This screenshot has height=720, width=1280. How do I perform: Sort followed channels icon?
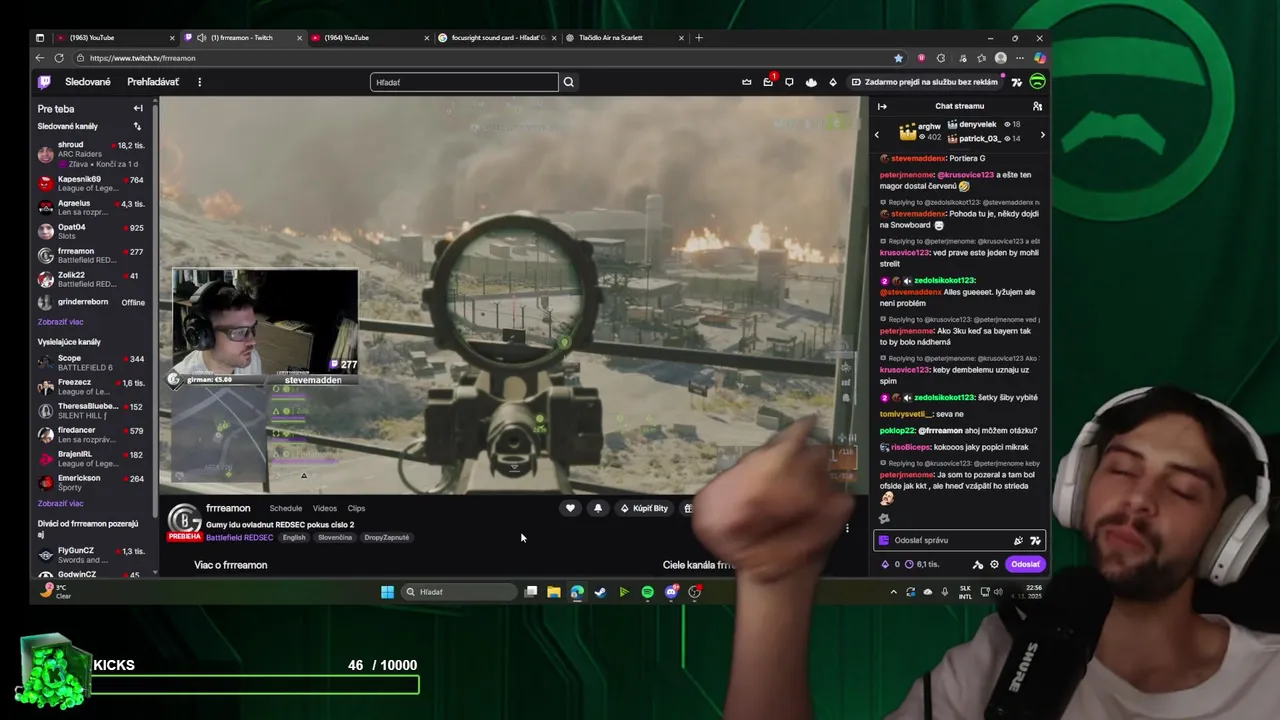tap(137, 127)
